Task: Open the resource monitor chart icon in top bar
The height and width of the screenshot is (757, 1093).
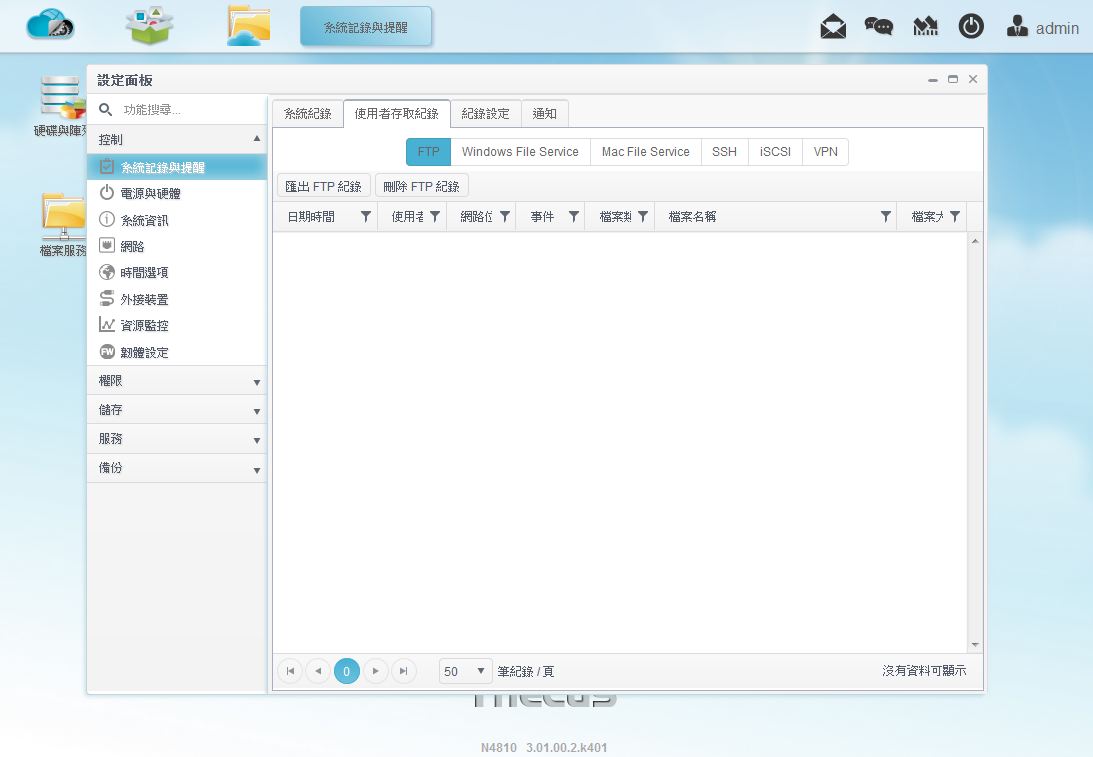Action: pyautogui.click(x=925, y=26)
